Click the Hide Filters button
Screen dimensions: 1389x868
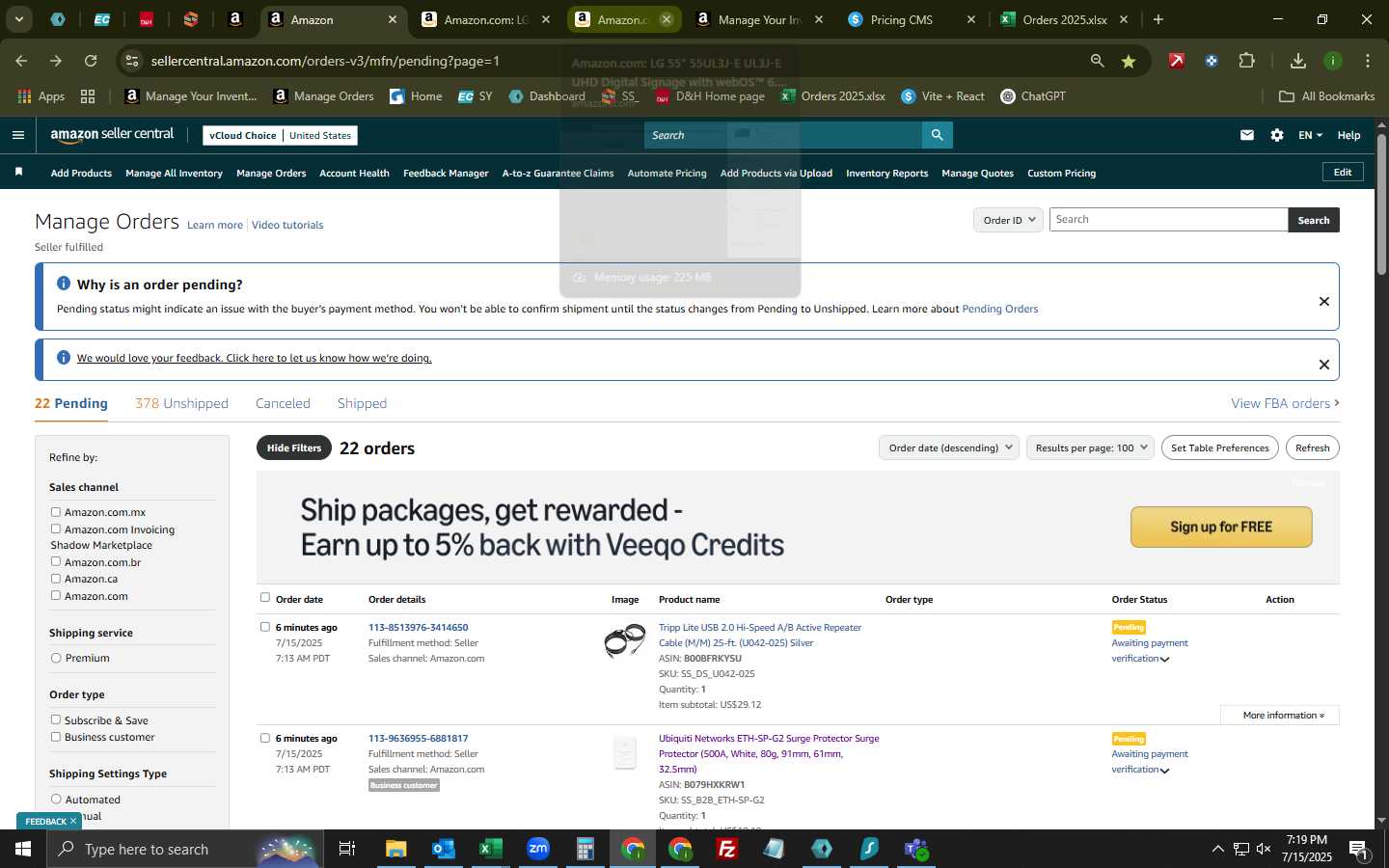tap(294, 448)
